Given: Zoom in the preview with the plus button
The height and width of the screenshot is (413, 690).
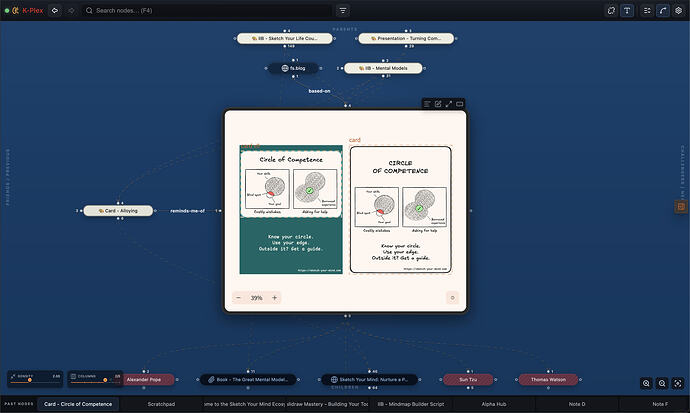Looking at the screenshot, I should 275,298.
